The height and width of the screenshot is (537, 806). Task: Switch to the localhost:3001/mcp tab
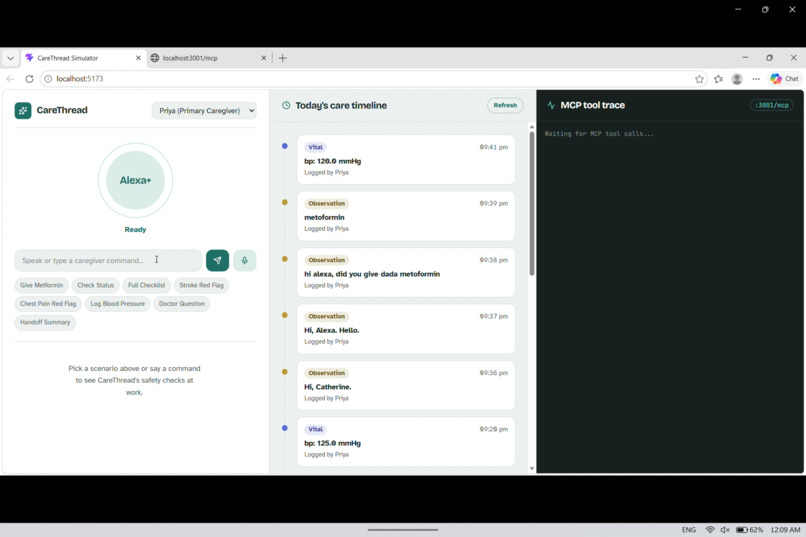point(208,58)
